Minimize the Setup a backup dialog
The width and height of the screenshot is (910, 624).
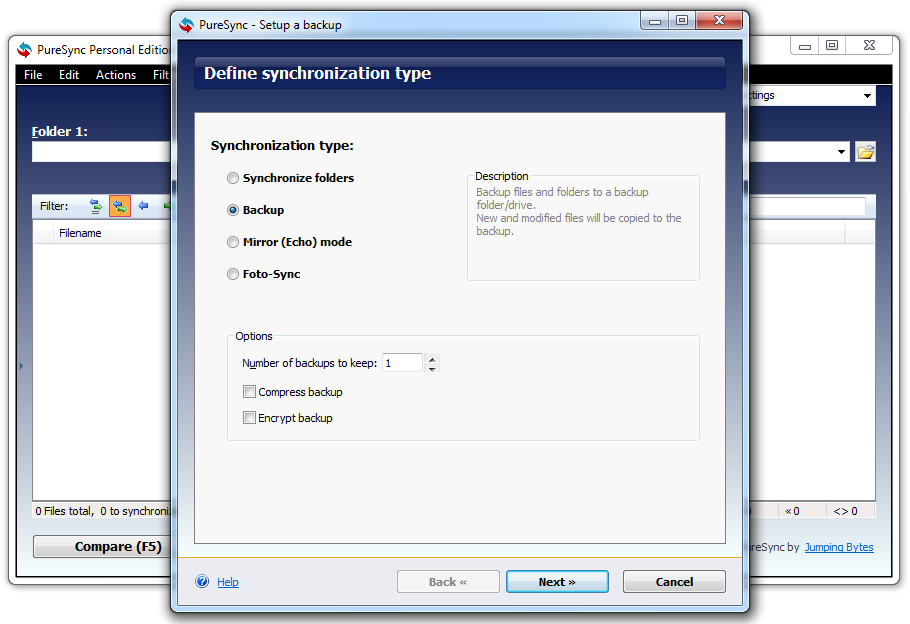(655, 20)
